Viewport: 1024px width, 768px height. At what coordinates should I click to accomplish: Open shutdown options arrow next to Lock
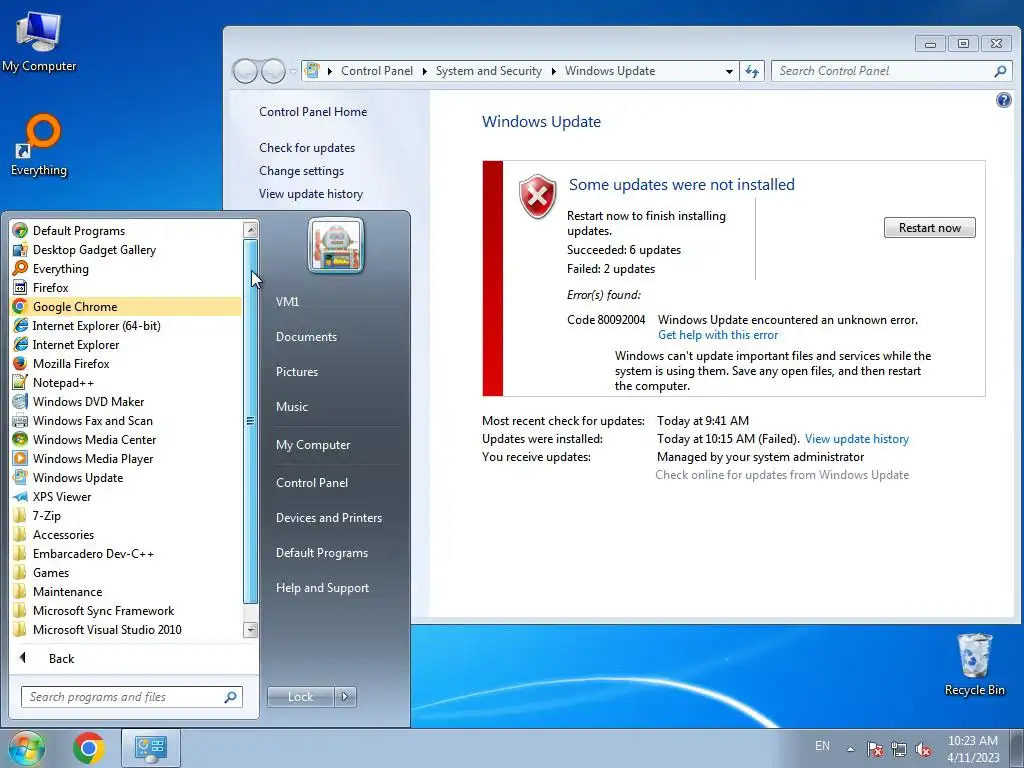(345, 697)
